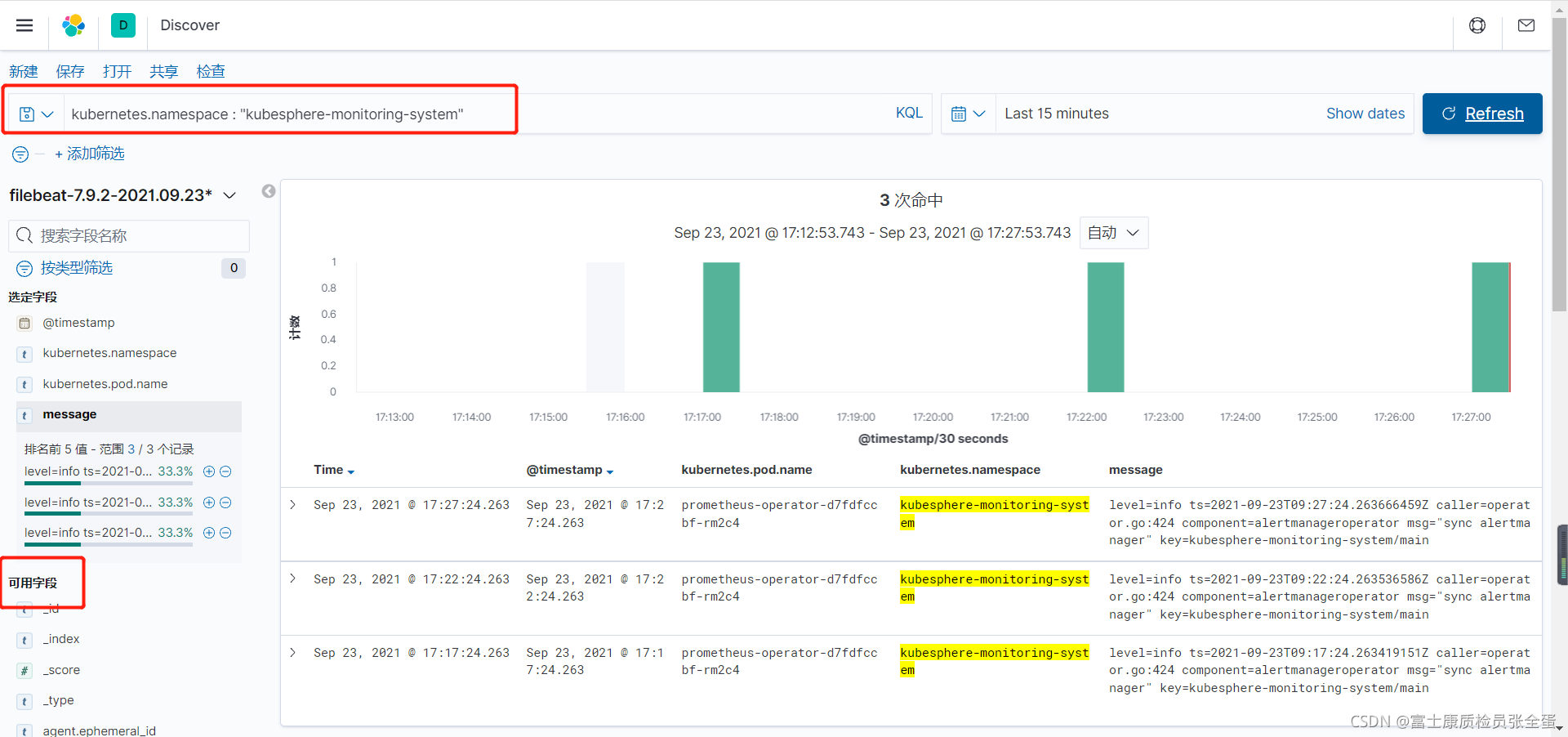Viewport: 1568px width, 737px height.
Task: Select the _index available field
Action: coord(61,639)
